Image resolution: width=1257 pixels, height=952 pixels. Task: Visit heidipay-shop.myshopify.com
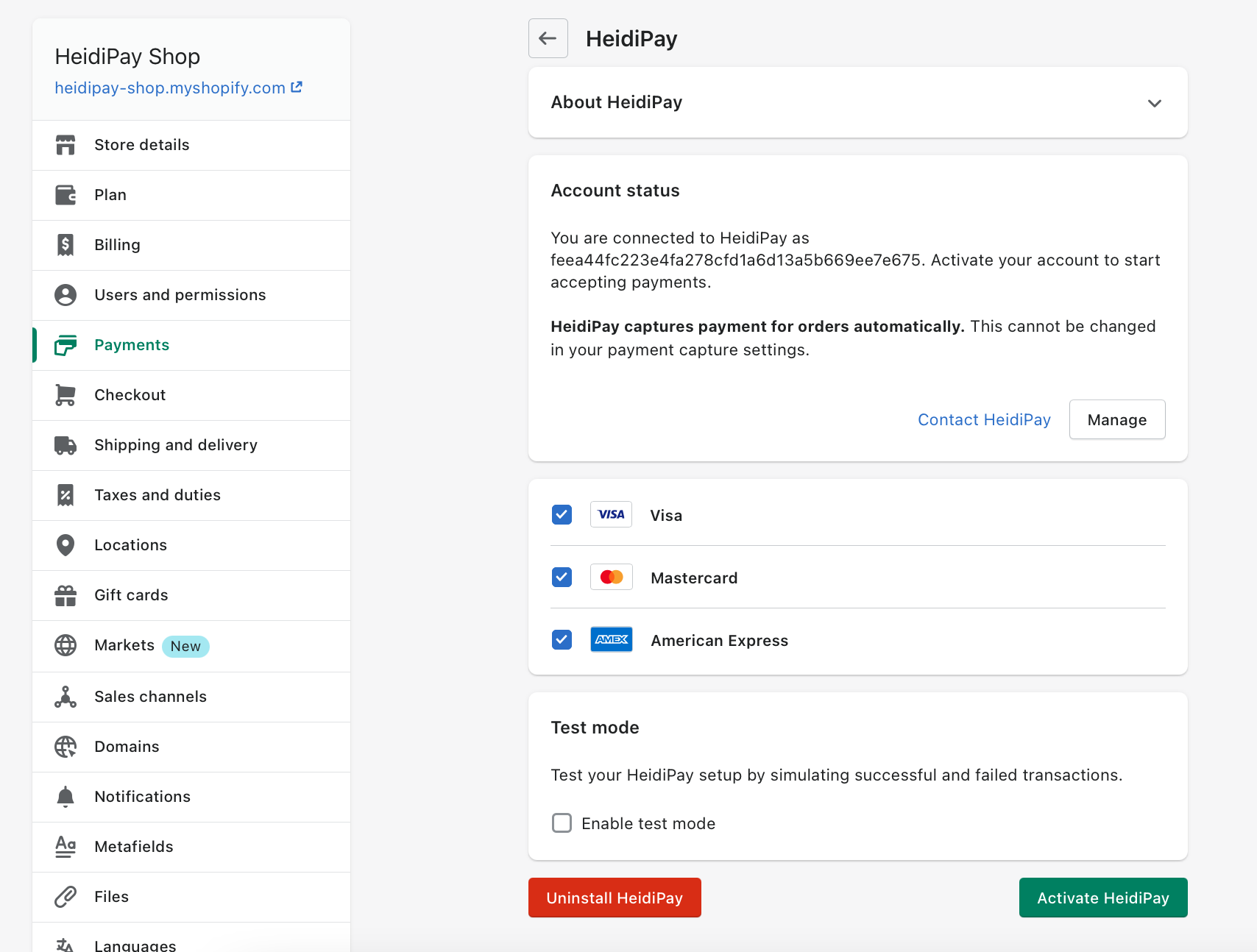coord(170,88)
